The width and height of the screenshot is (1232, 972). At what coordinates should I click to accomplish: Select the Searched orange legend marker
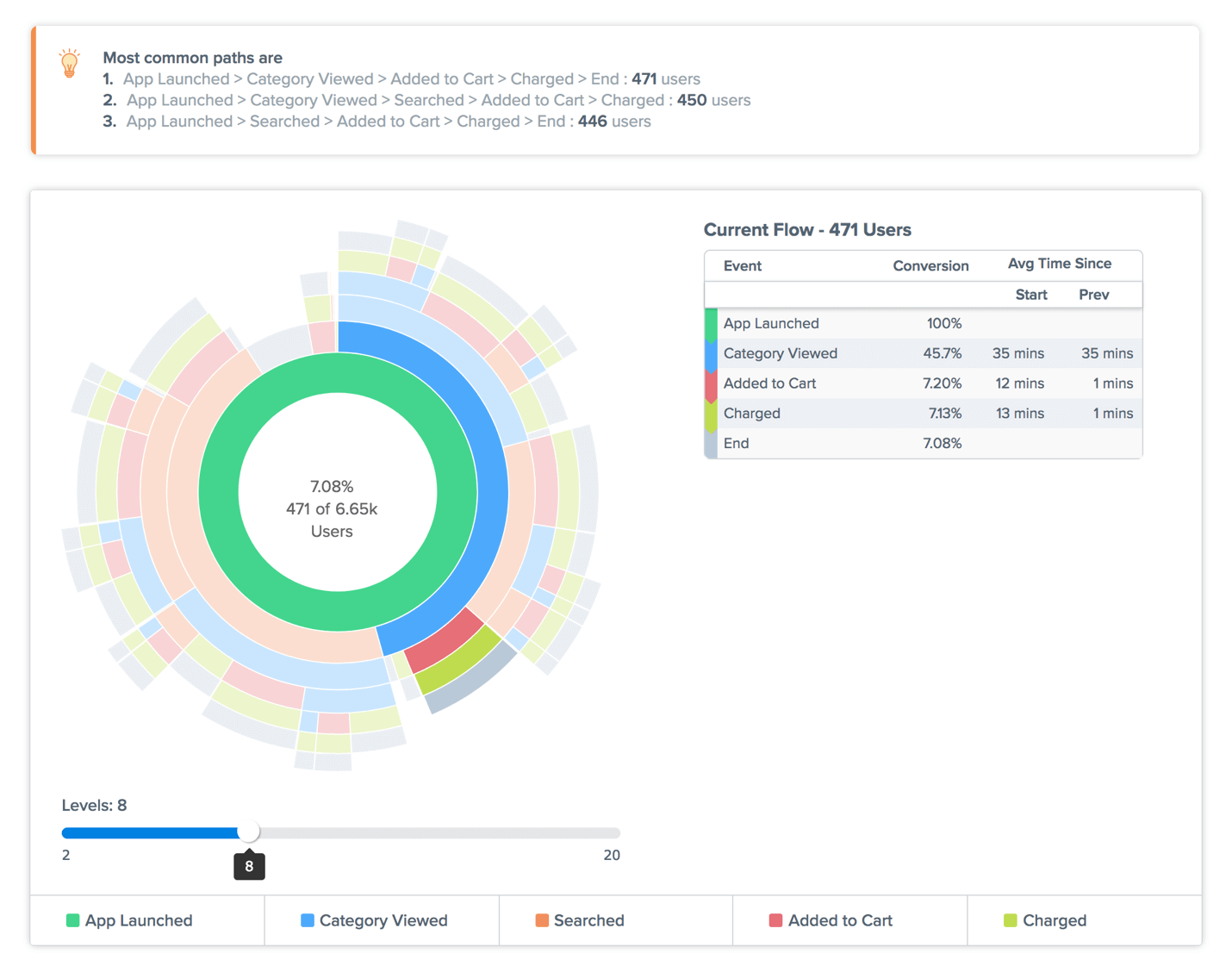[x=542, y=920]
